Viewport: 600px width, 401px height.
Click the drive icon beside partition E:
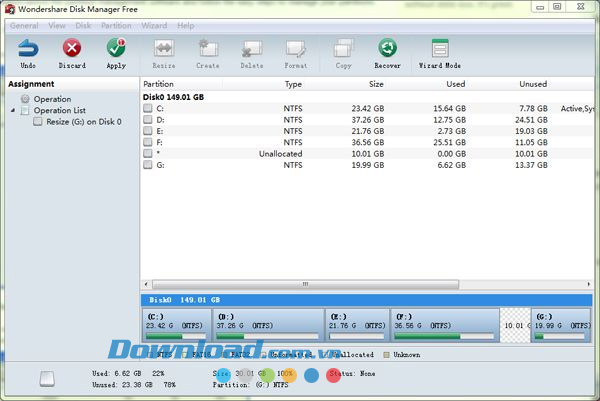pyautogui.click(x=148, y=131)
